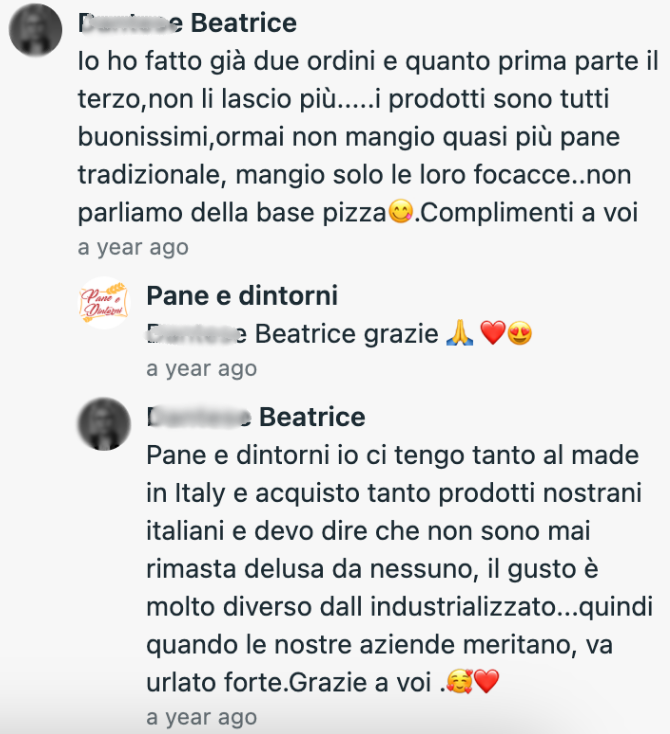Open the author name on the last reply
The width and height of the screenshot is (670, 734).
point(256,416)
